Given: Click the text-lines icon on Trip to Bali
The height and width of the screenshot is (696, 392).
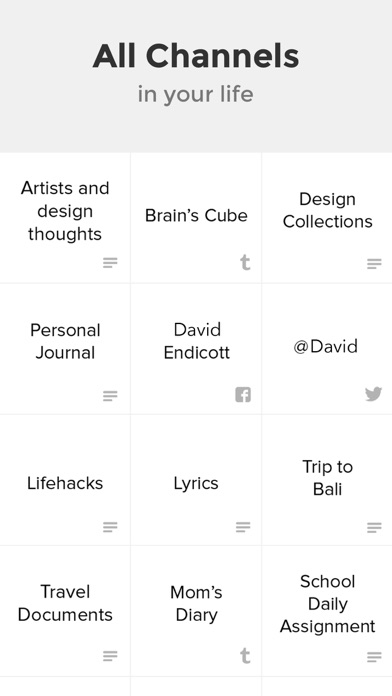Looking at the screenshot, I should click(x=374, y=527).
